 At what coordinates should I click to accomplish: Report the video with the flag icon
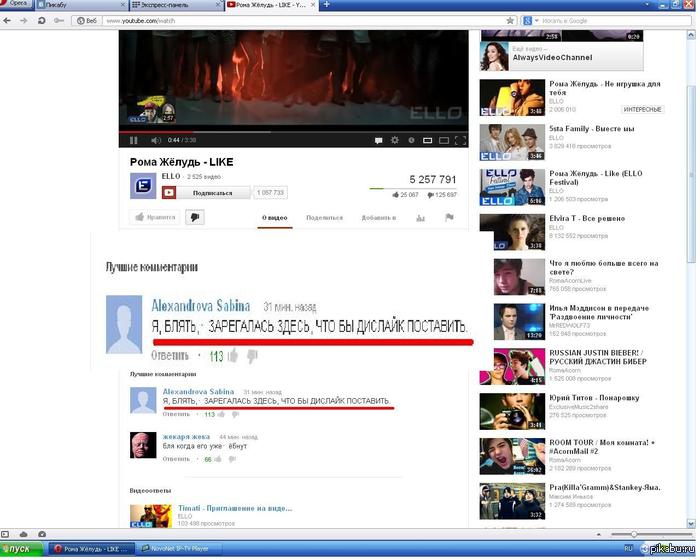click(449, 217)
